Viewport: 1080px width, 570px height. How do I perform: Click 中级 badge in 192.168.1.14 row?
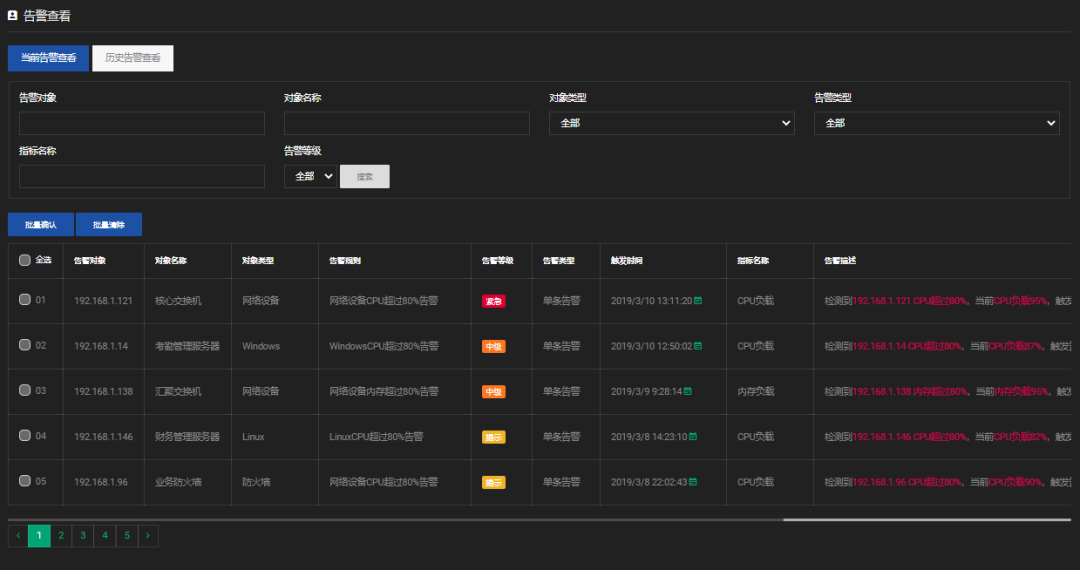click(x=493, y=346)
